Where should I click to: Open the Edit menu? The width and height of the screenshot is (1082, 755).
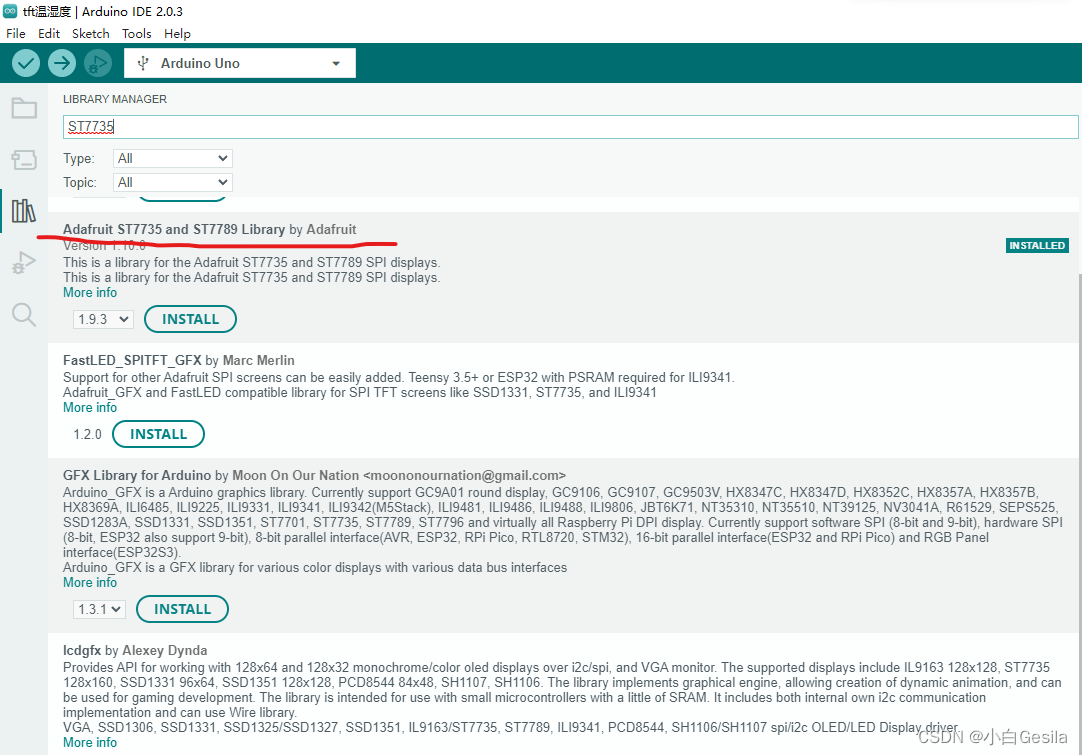pyautogui.click(x=48, y=34)
